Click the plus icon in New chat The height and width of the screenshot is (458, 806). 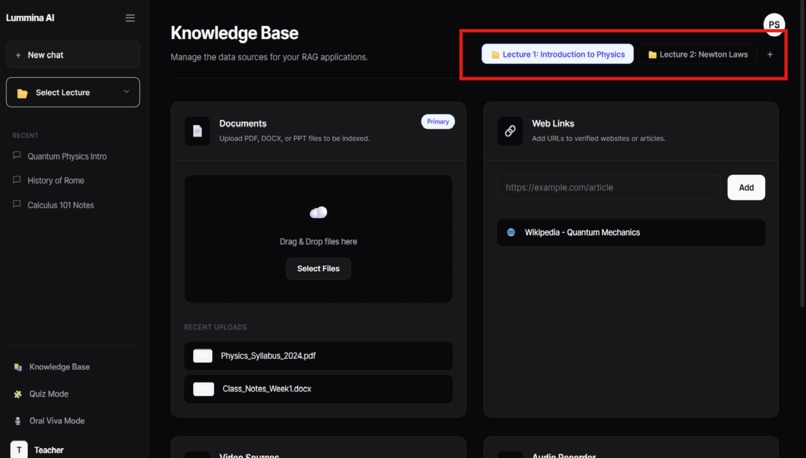click(x=19, y=55)
